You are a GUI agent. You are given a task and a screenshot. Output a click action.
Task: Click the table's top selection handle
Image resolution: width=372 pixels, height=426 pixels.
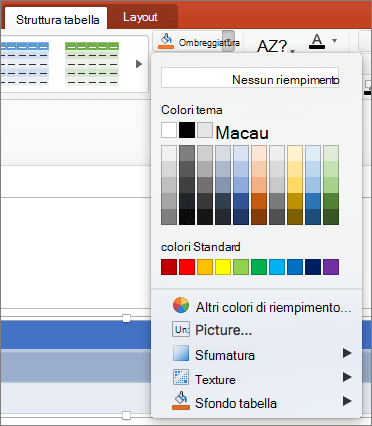pyautogui.click(x=126, y=318)
